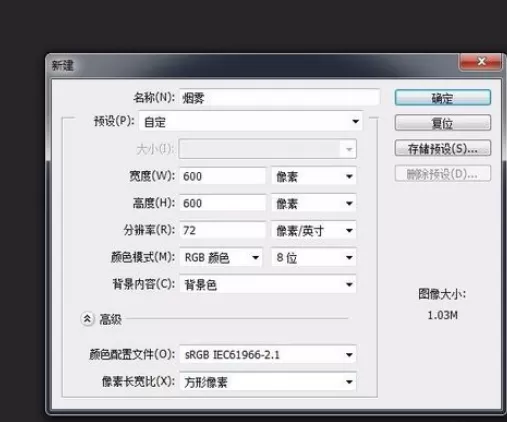
Task: Open the 背景内容 background contents dropdown
Action: tap(268, 284)
